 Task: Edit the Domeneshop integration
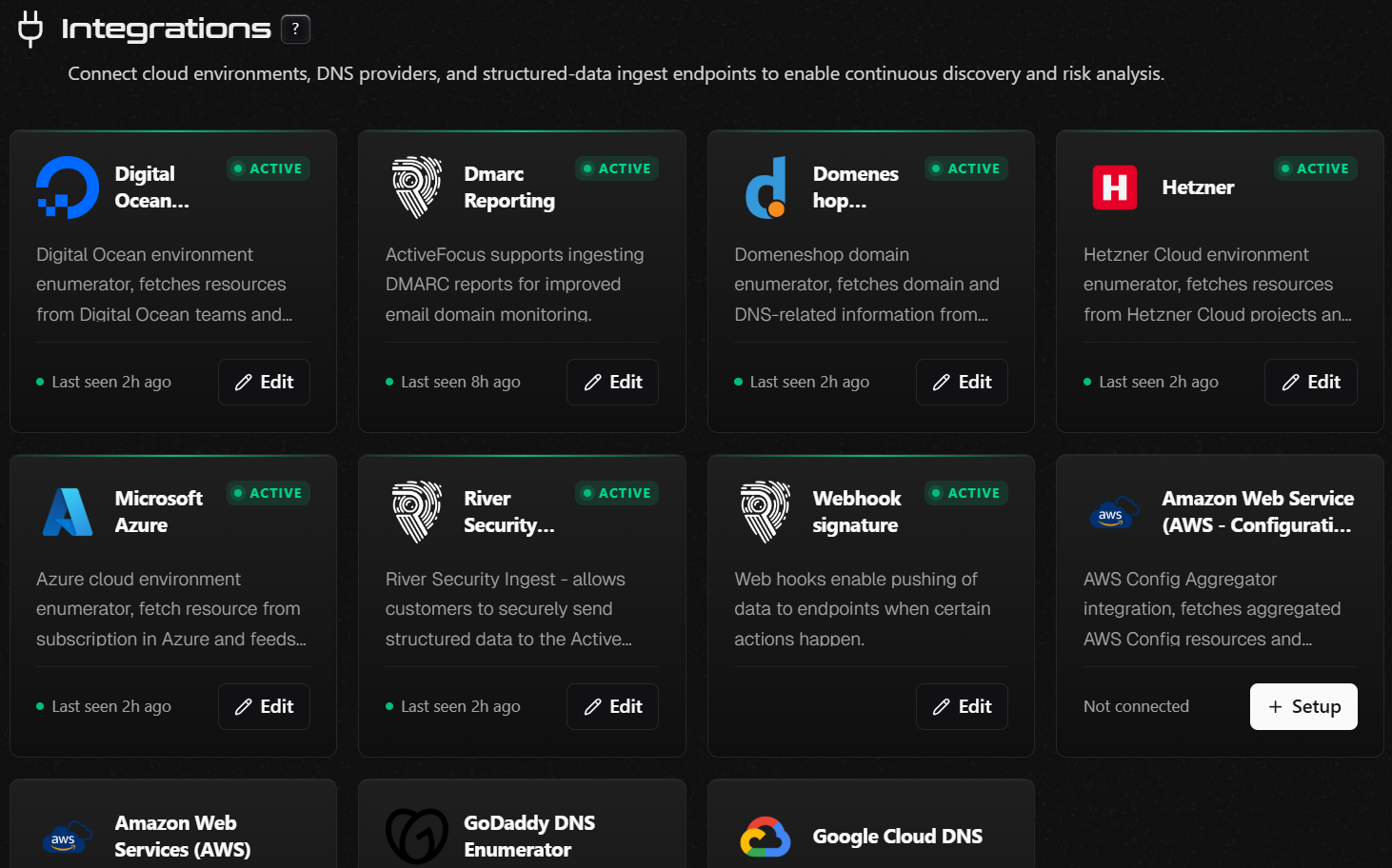(962, 383)
